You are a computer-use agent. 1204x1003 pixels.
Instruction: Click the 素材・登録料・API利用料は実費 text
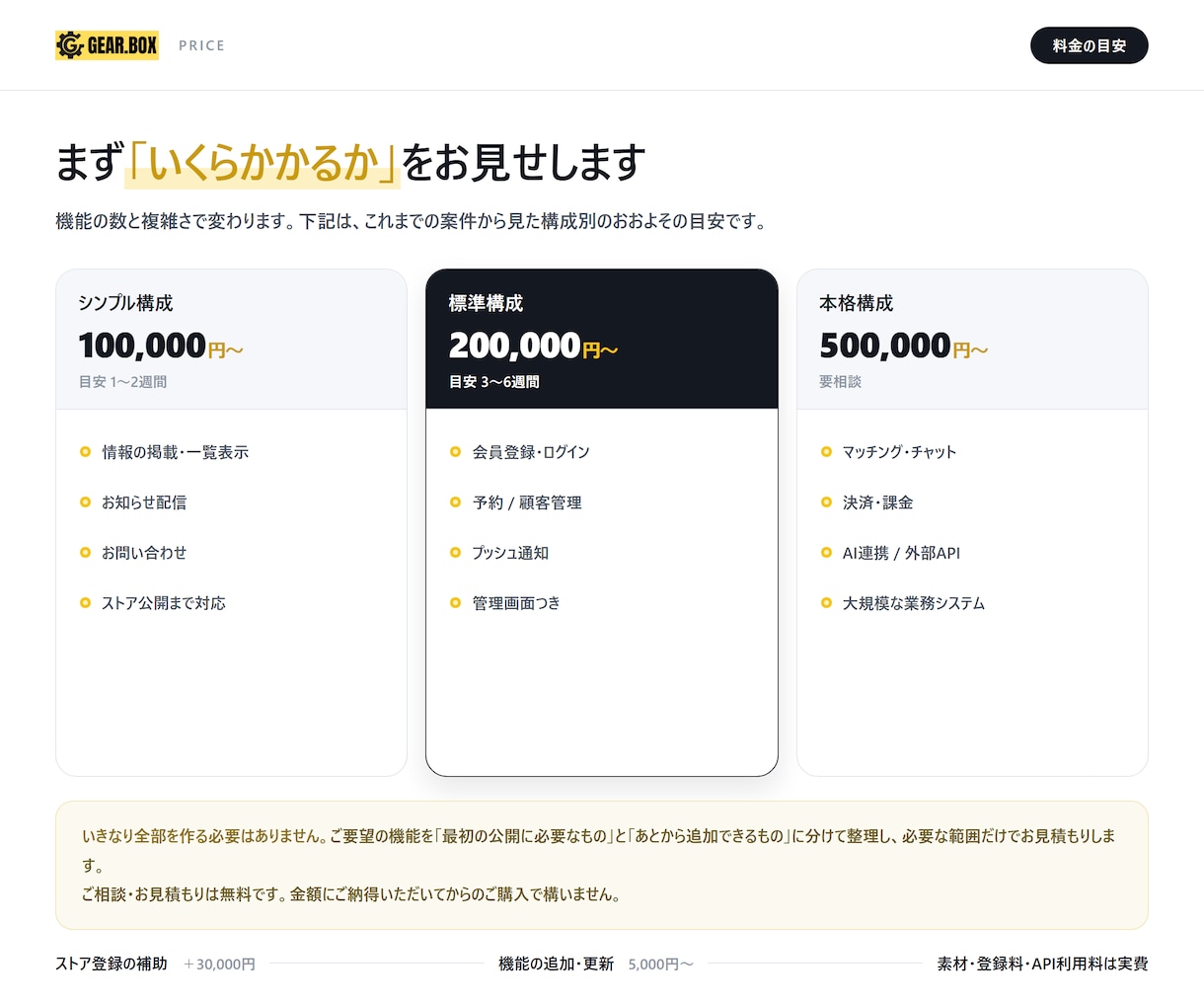[x=1042, y=964]
